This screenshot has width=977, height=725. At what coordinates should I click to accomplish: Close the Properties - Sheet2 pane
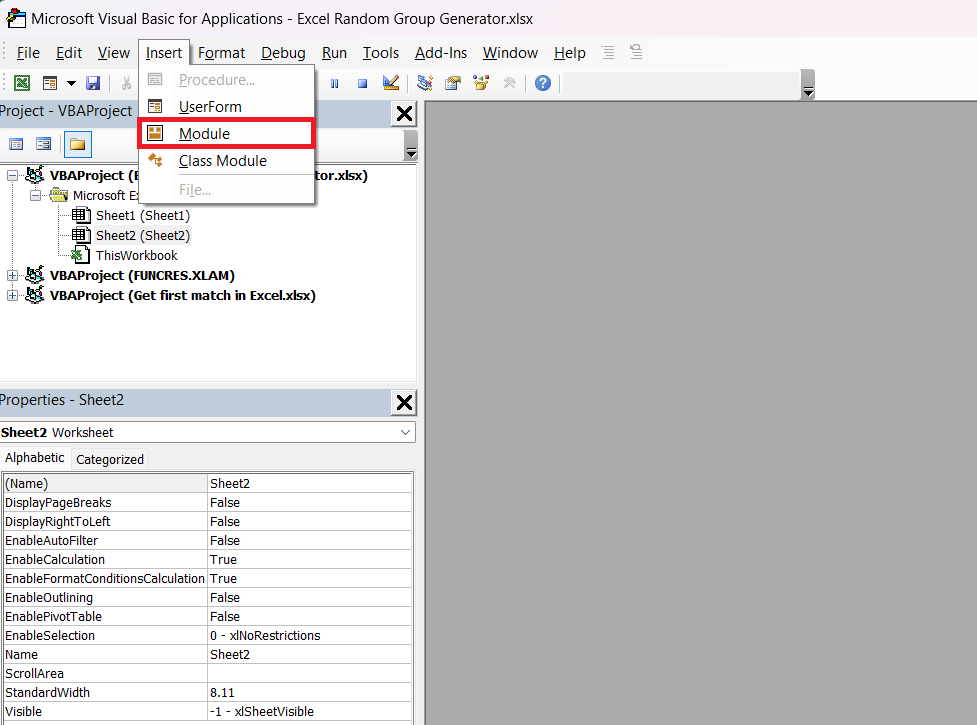click(x=404, y=403)
